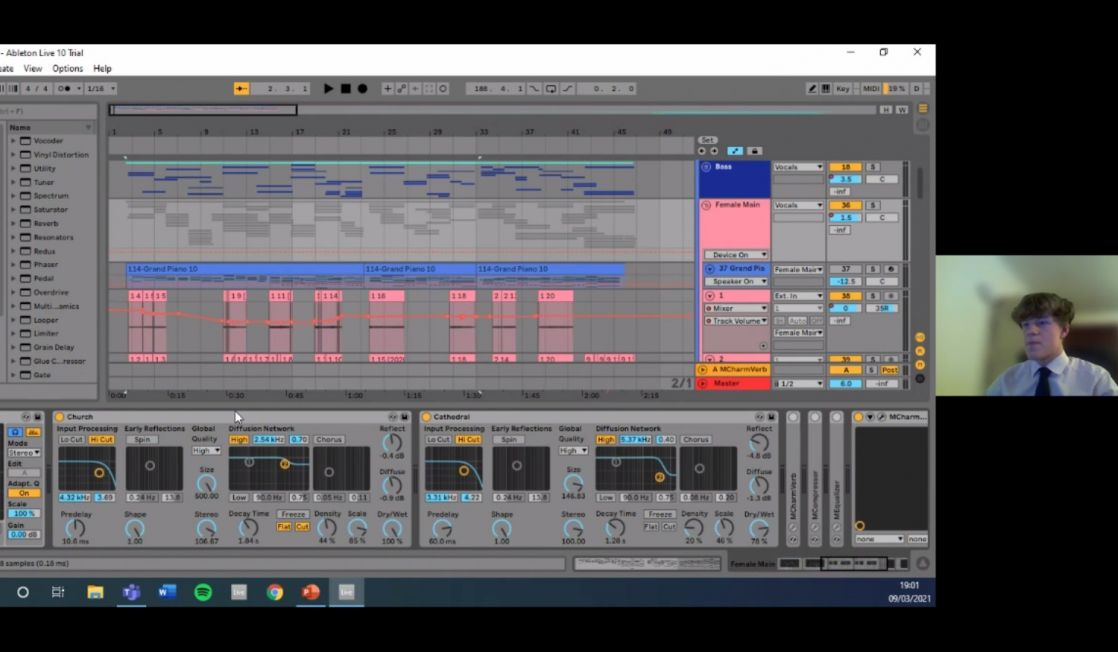Open Google Chrome from taskbar
This screenshot has height=652, width=1118.
275,592
